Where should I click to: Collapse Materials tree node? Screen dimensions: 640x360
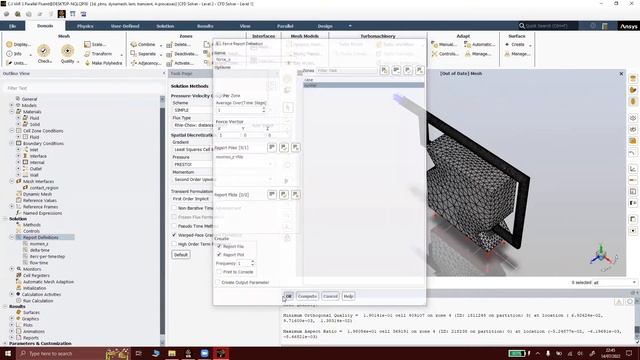(12, 111)
